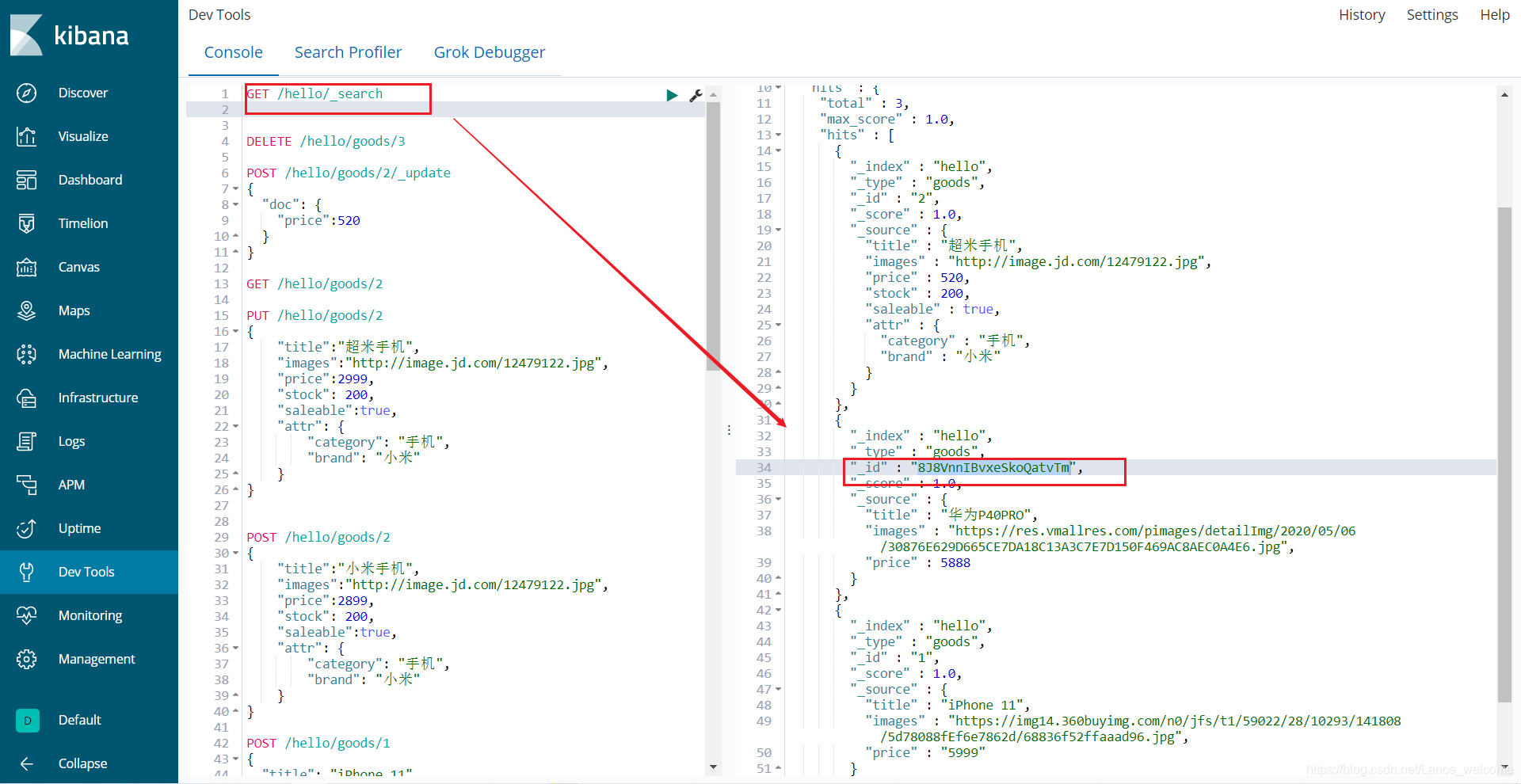Click the Default space avatar icon
Viewport: 1521px width, 784px height.
pyautogui.click(x=28, y=720)
